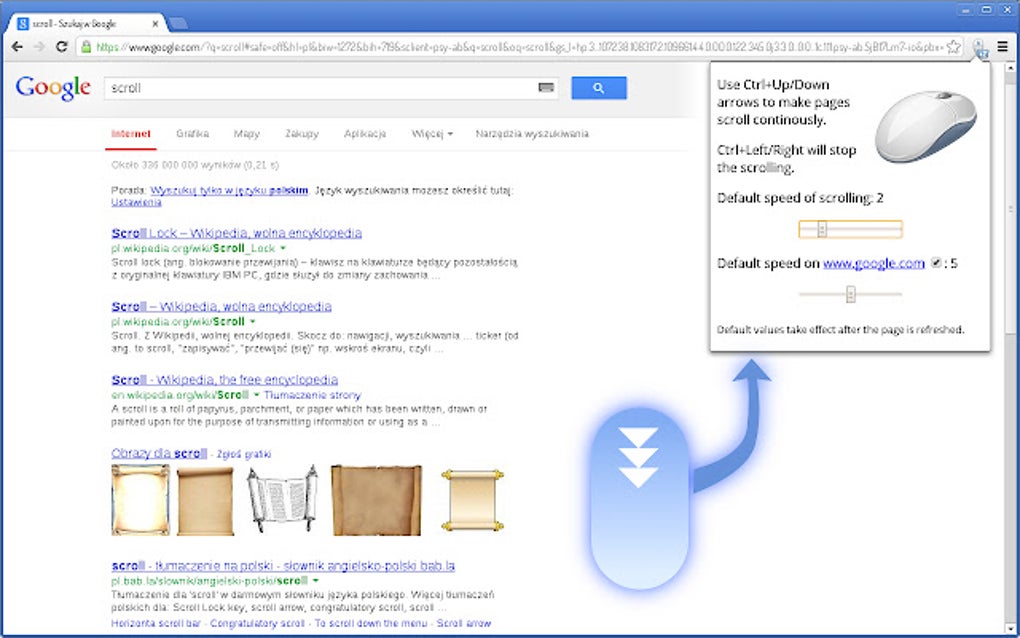Open the Scroll extension popup icon
Viewport: 1020px width, 638px height.
point(979,46)
